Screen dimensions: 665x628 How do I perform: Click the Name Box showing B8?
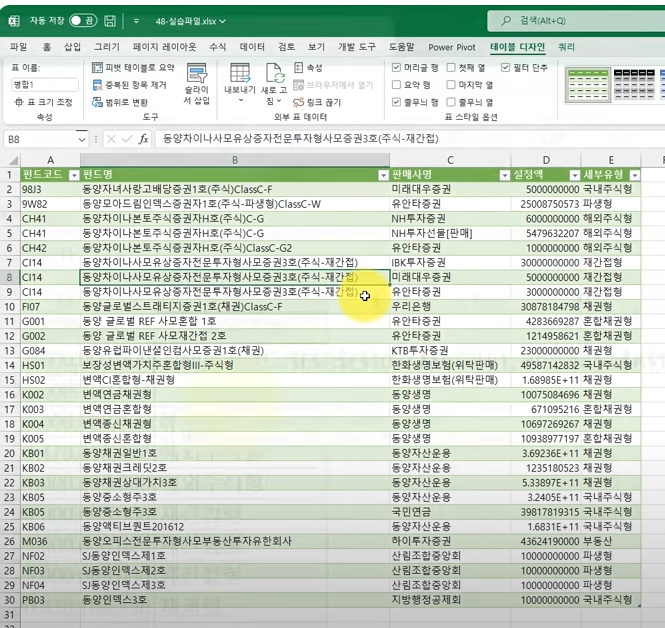point(40,140)
